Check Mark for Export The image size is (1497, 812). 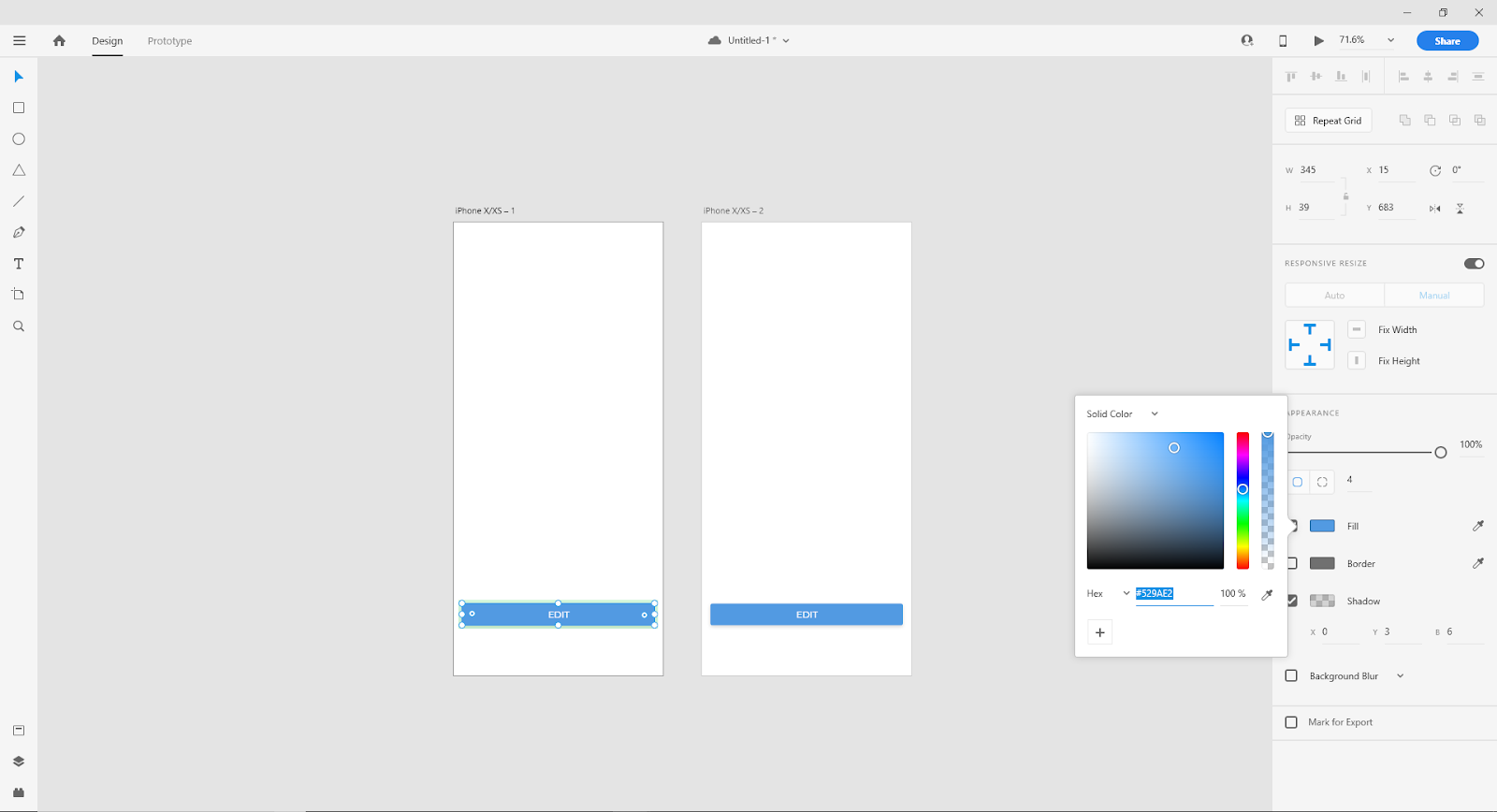click(x=1291, y=722)
